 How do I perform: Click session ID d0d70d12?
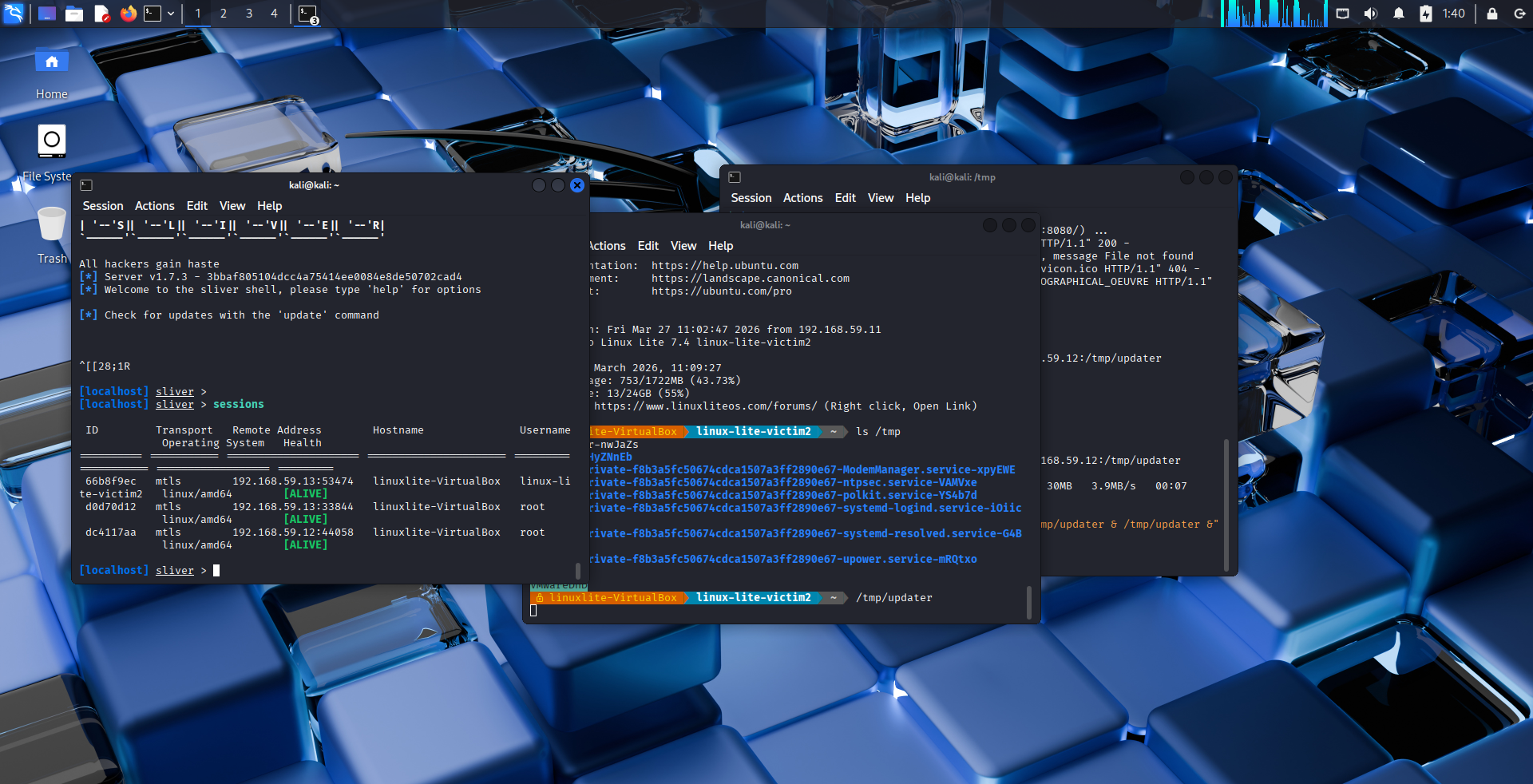pyautogui.click(x=111, y=507)
